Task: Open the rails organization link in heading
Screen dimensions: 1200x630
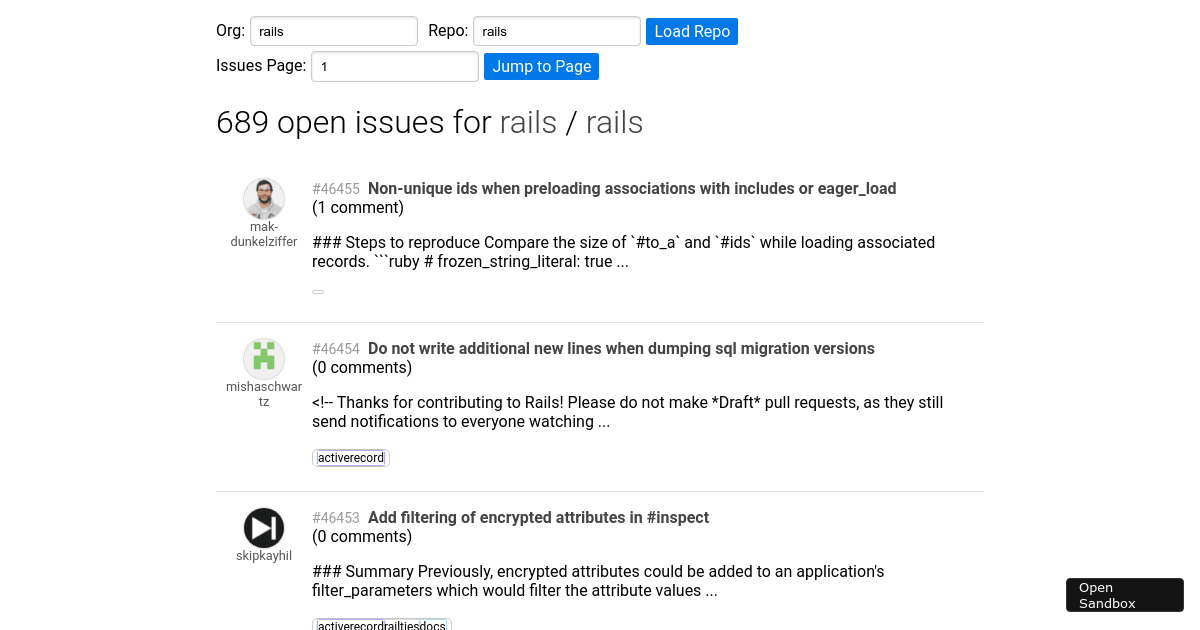Action: pyautogui.click(x=529, y=123)
